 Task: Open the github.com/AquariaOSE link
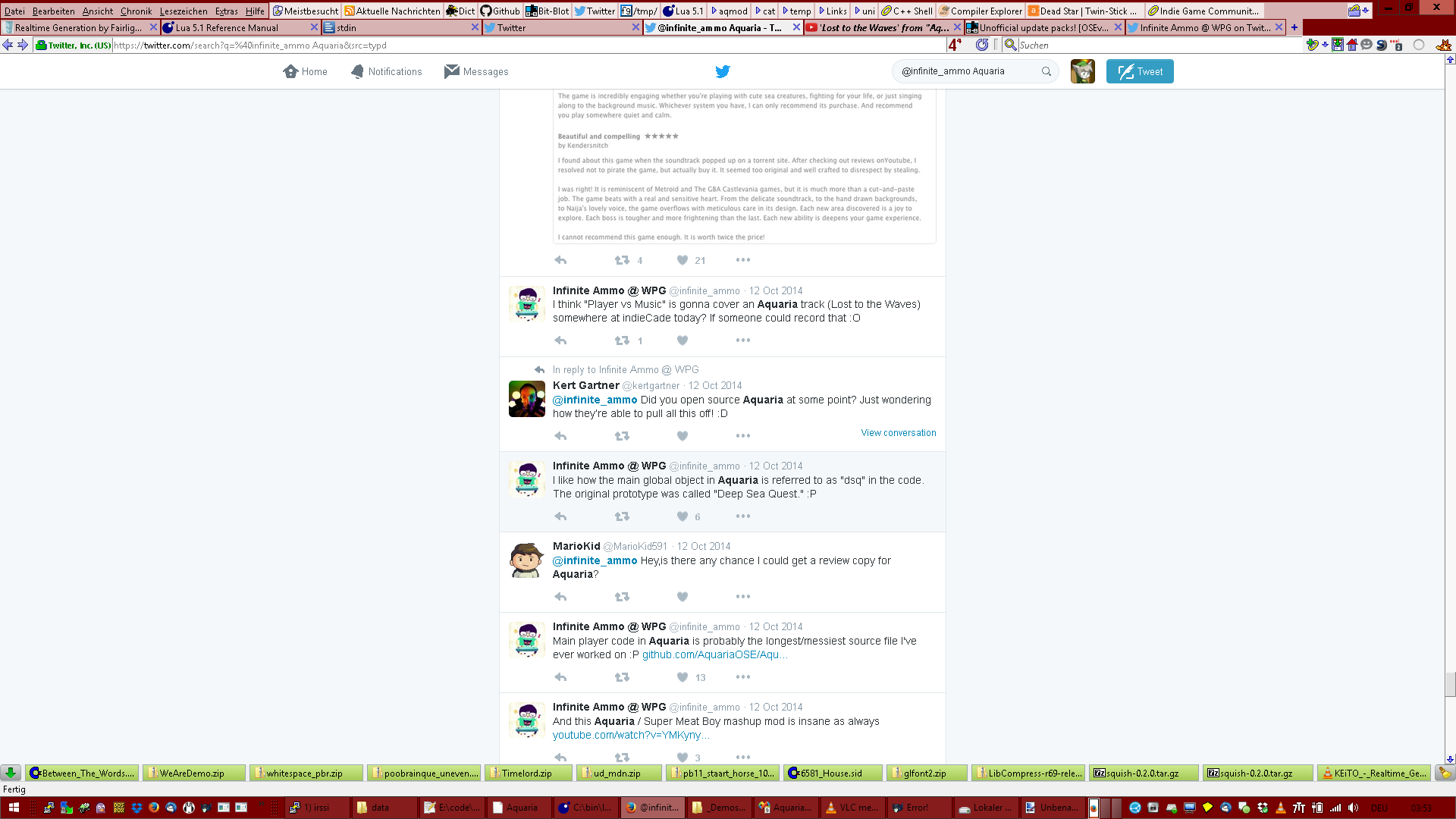click(x=715, y=654)
